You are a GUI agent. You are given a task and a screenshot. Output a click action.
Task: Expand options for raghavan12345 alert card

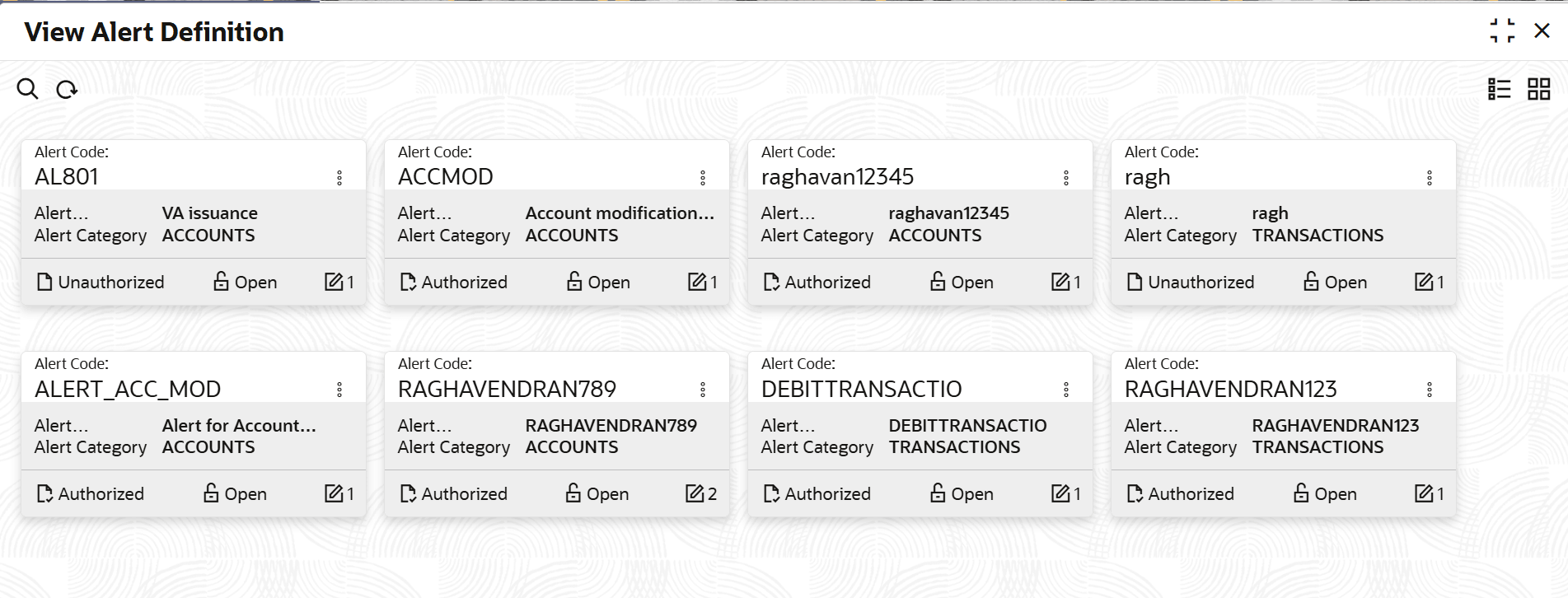(1066, 178)
